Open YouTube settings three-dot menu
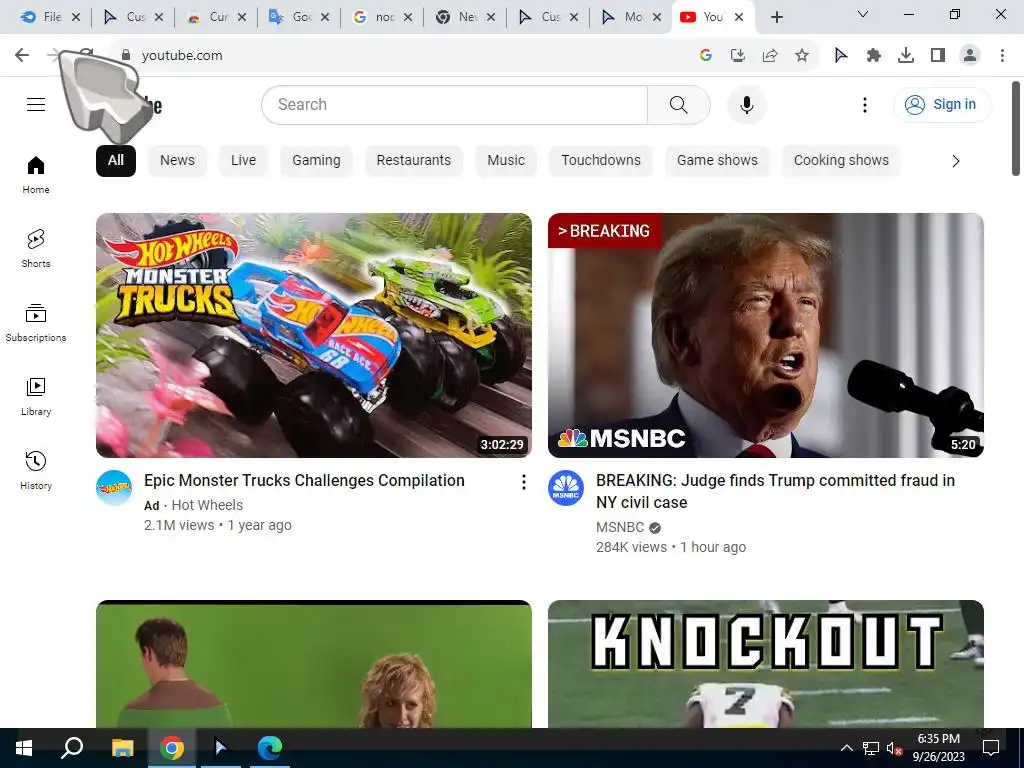This screenshot has width=1024, height=768. pyautogui.click(x=865, y=104)
